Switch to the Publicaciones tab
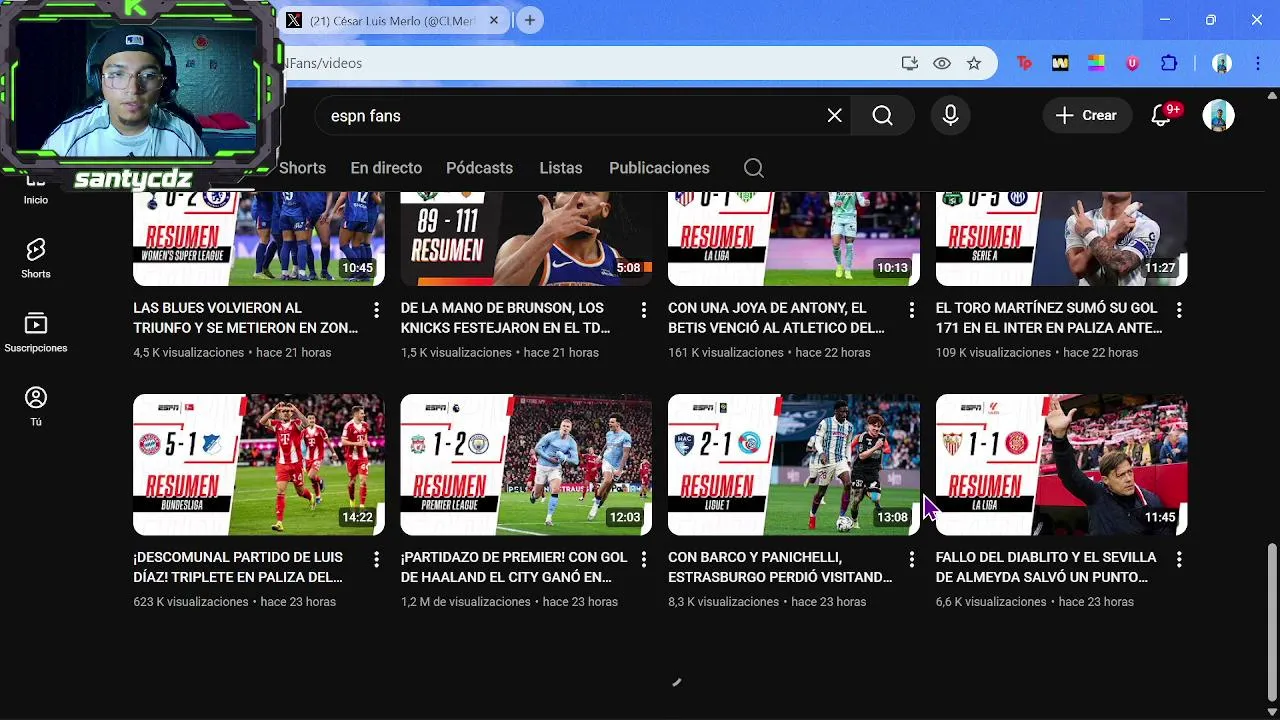 pos(659,168)
